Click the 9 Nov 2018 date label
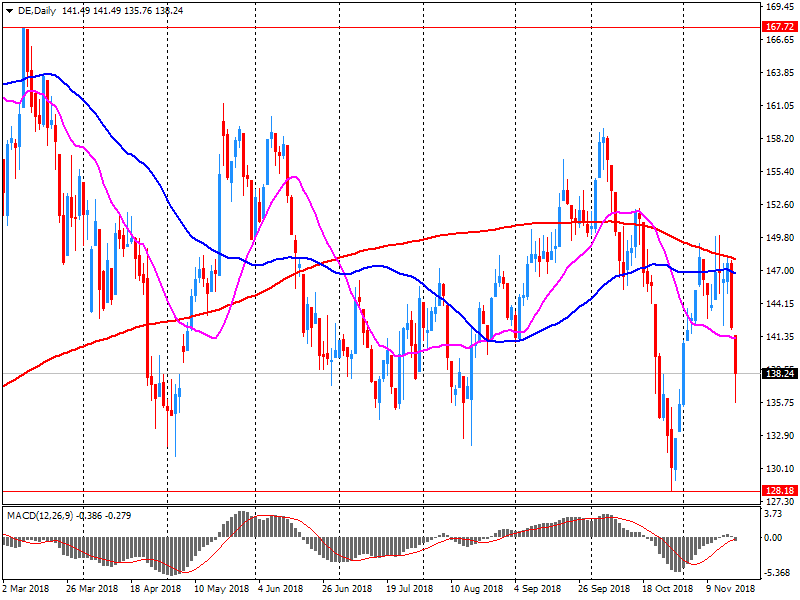Screen dimensions: 800x600 pos(731,589)
